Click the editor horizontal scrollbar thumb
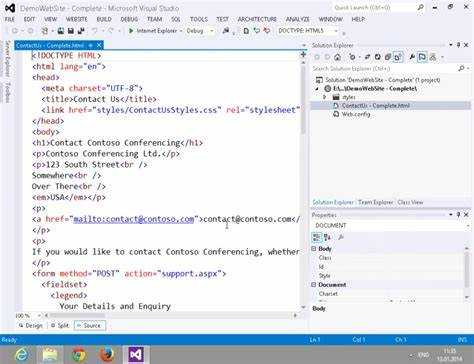 (x=78, y=315)
